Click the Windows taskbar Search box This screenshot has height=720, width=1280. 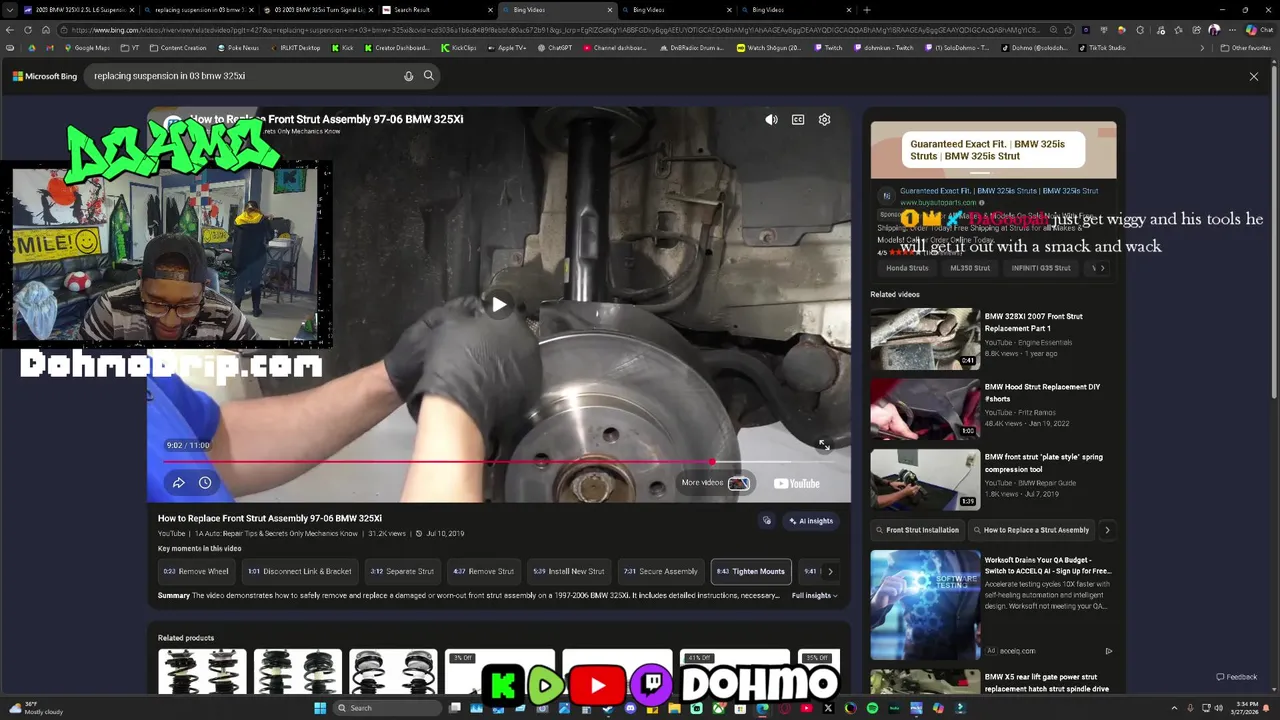point(388,708)
